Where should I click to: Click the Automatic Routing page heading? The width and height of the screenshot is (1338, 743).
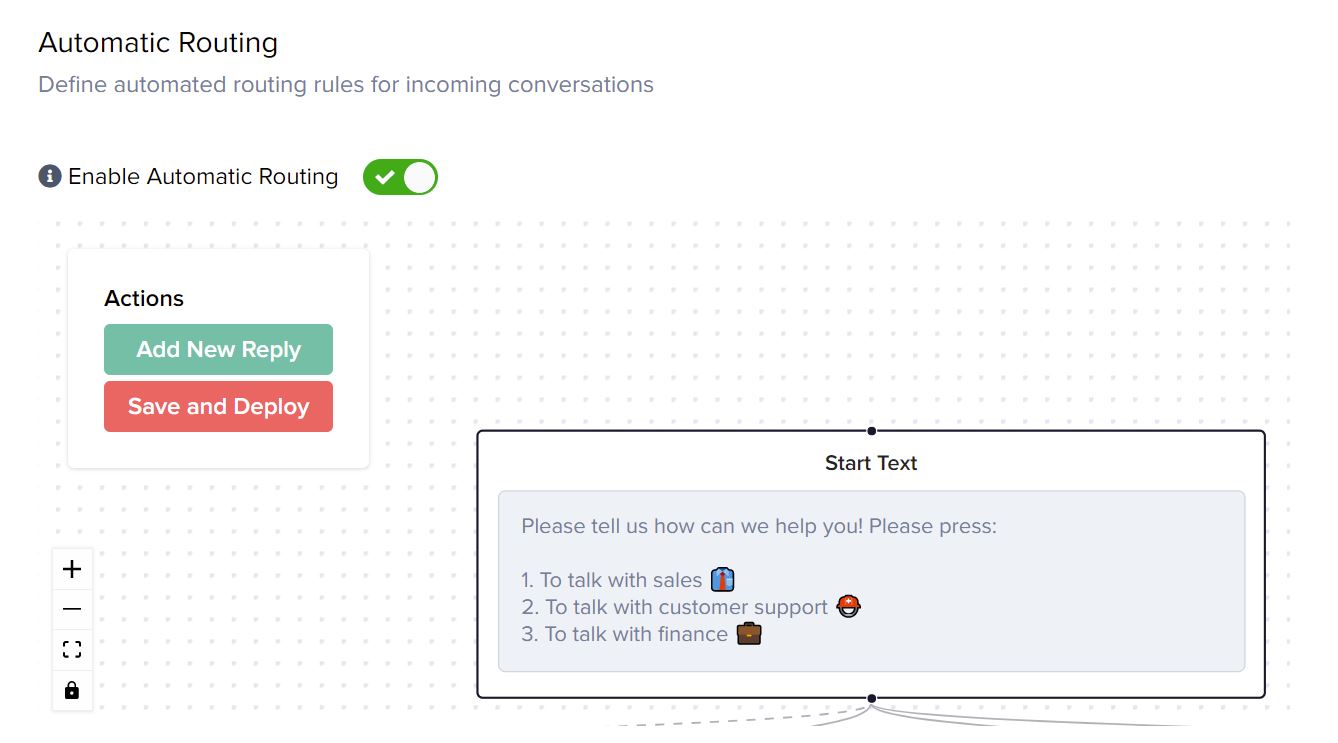coord(158,43)
